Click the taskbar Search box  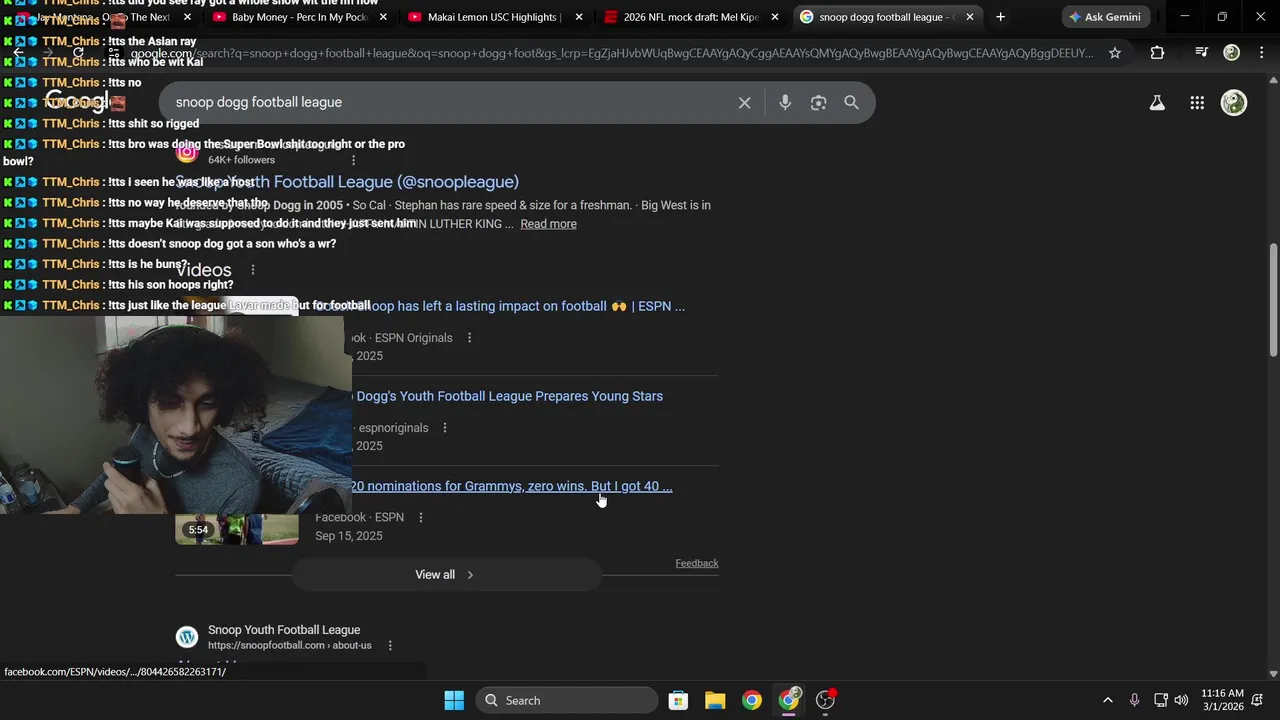point(567,700)
